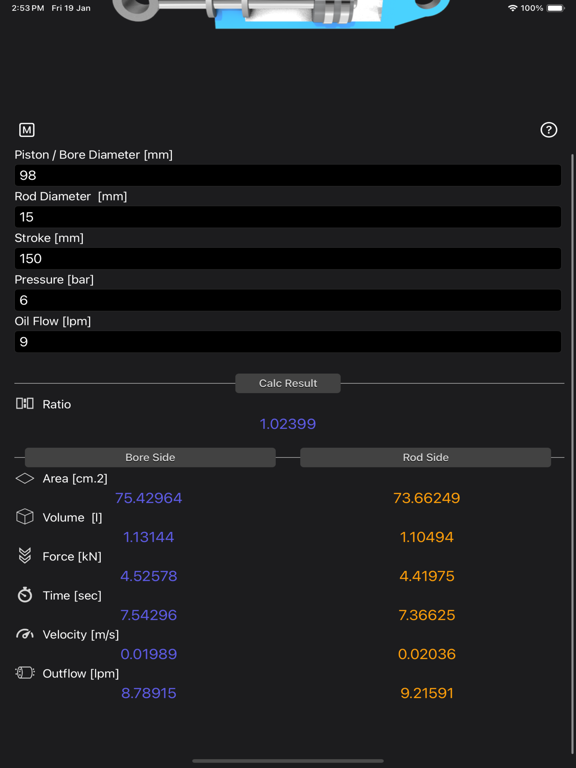Select rod side area 73.66249
This screenshot has height=768, width=576.
(x=427, y=498)
